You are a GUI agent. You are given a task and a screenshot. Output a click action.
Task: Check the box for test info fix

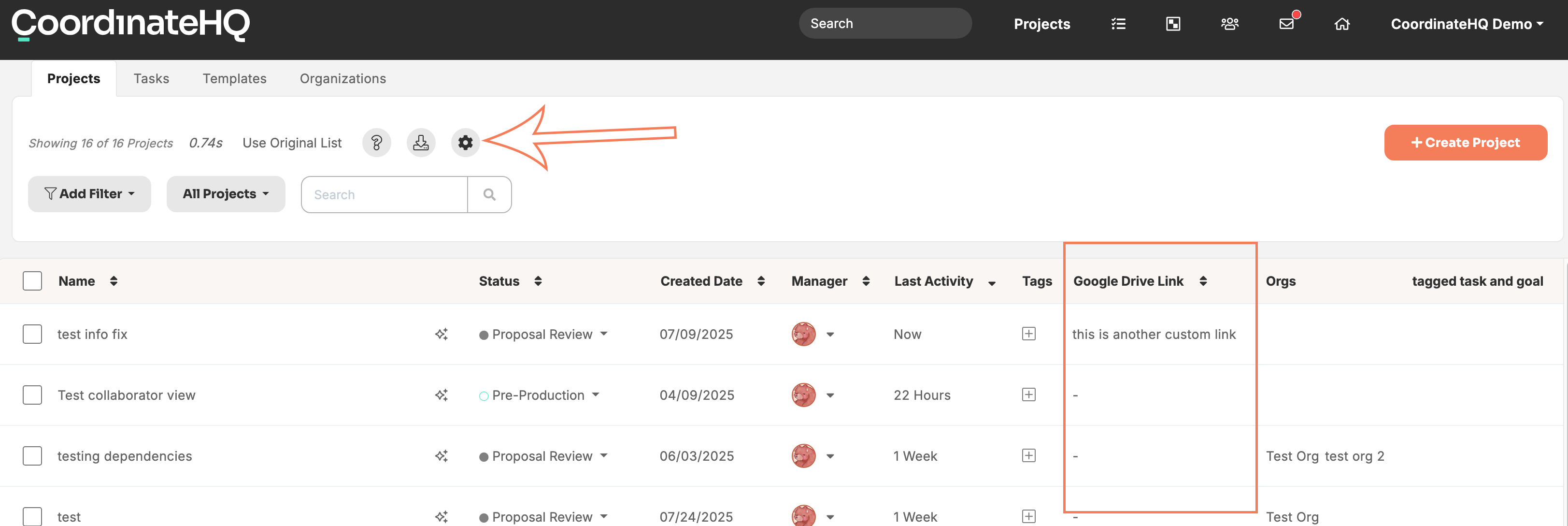[32, 334]
